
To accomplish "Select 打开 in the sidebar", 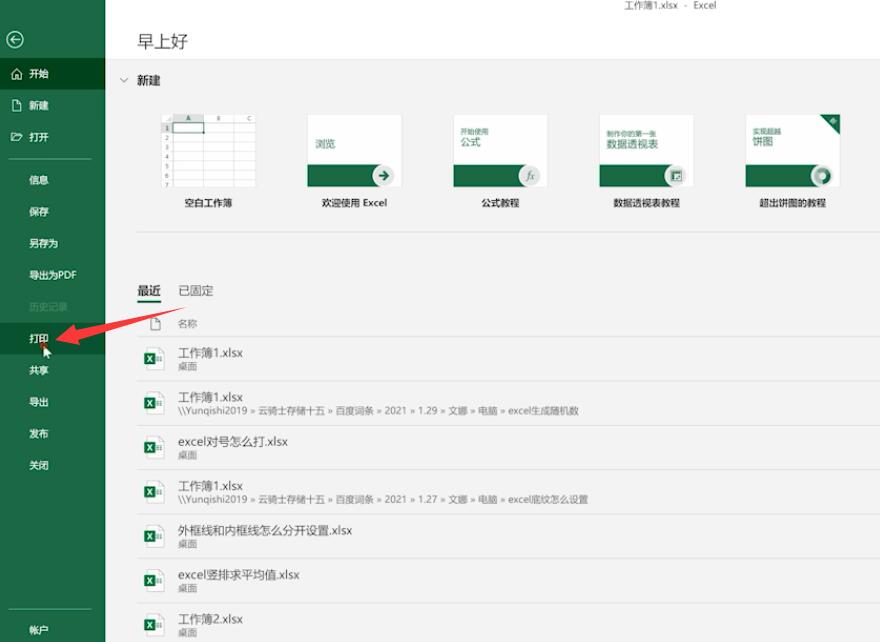I will pyautogui.click(x=52, y=137).
